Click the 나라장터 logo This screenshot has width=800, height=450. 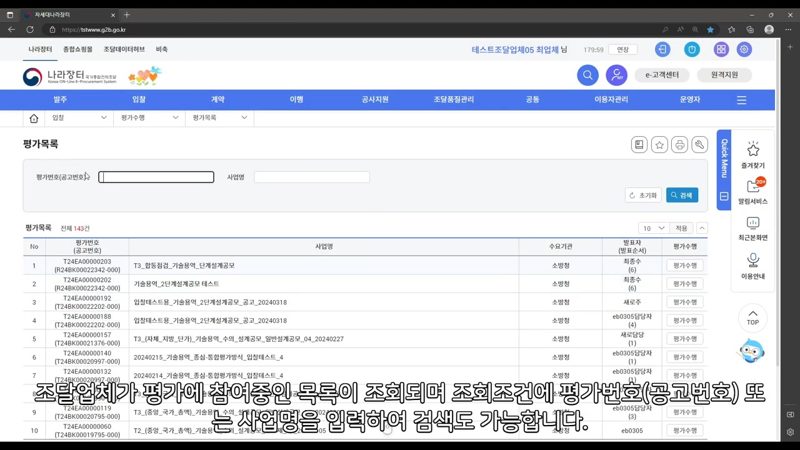click(69, 77)
